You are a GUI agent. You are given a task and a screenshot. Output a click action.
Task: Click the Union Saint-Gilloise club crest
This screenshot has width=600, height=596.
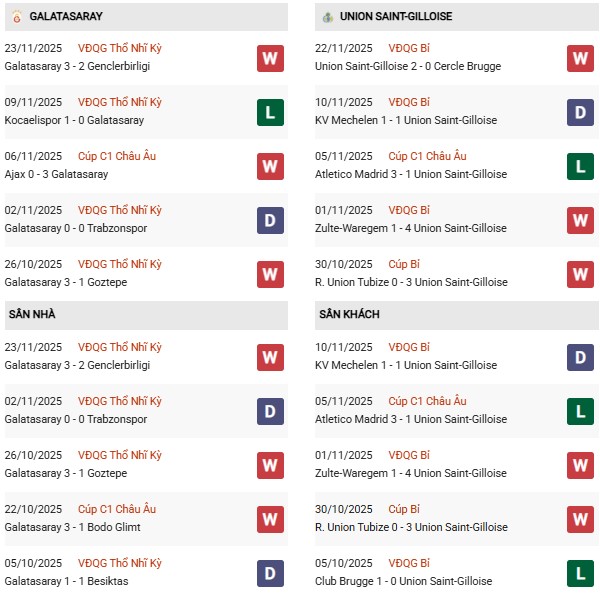[x=327, y=17]
